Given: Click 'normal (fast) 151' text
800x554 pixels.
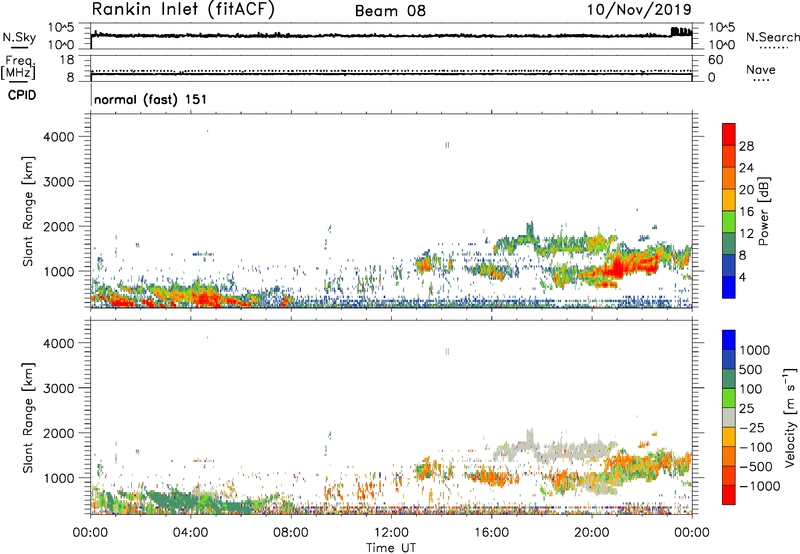Looking at the screenshot, I should tap(151, 99).
